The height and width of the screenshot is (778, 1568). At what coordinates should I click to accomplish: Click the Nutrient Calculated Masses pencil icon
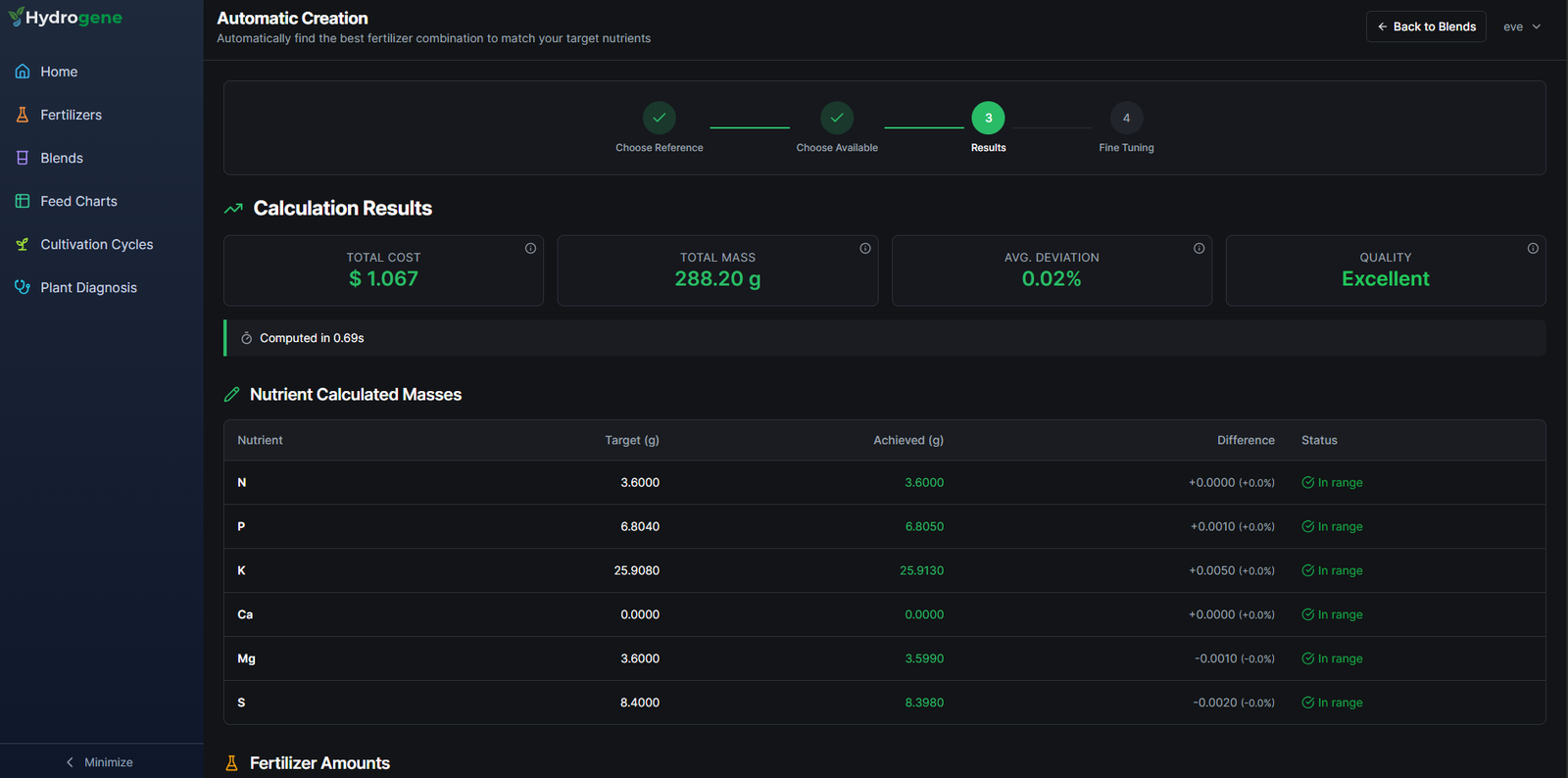pos(231,395)
